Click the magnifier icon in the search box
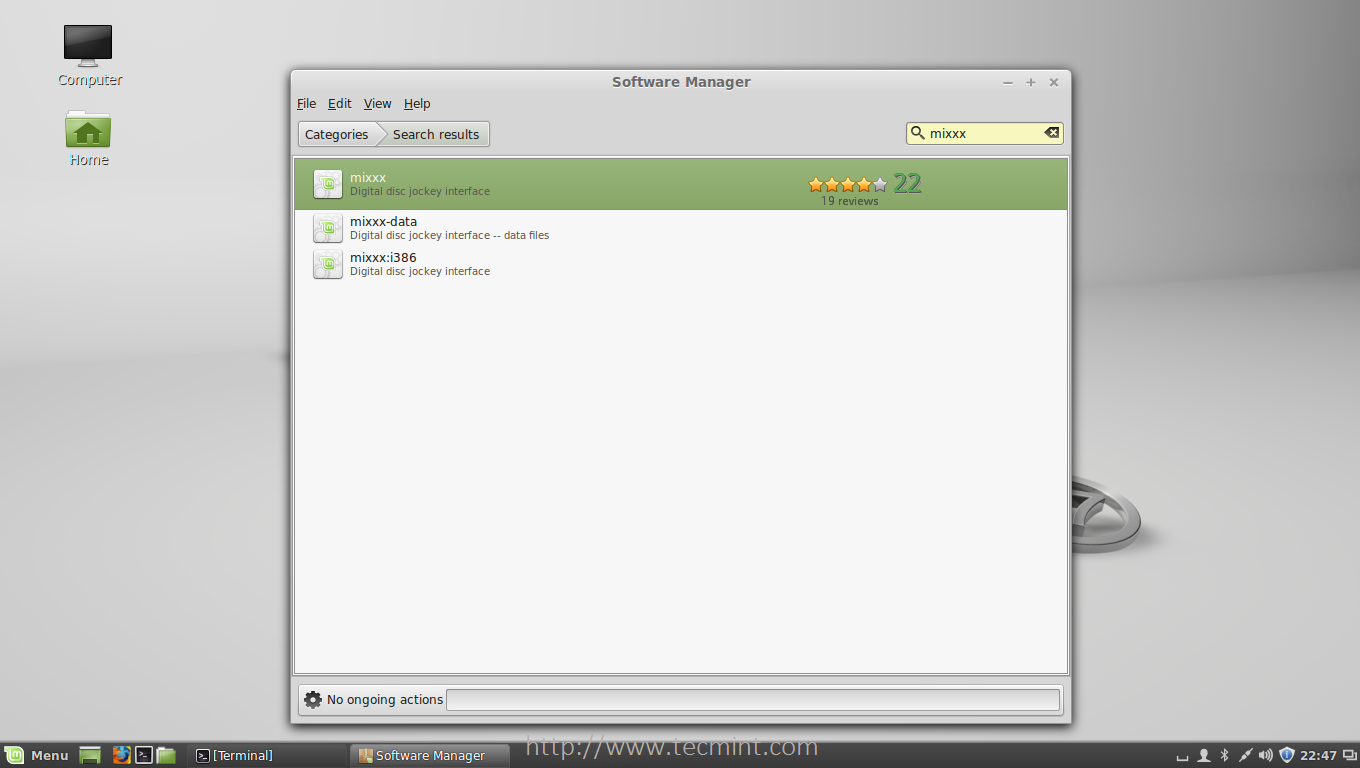The width and height of the screenshot is (1360, 768). point(917,133)
